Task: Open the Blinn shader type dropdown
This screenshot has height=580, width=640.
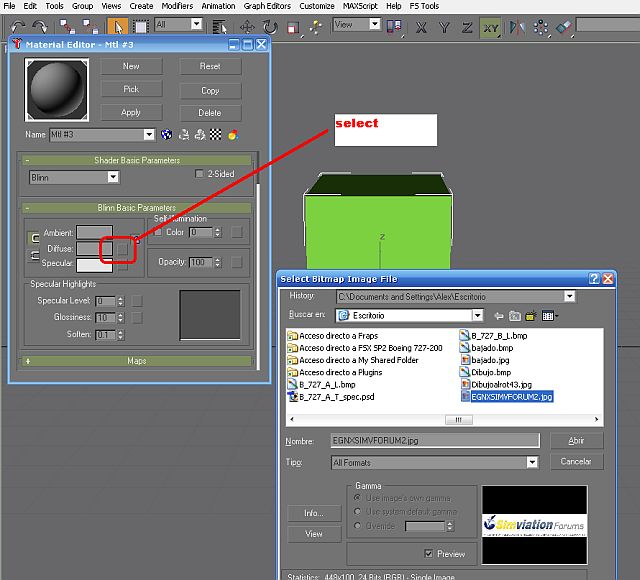Action: (x=113, y=177)
